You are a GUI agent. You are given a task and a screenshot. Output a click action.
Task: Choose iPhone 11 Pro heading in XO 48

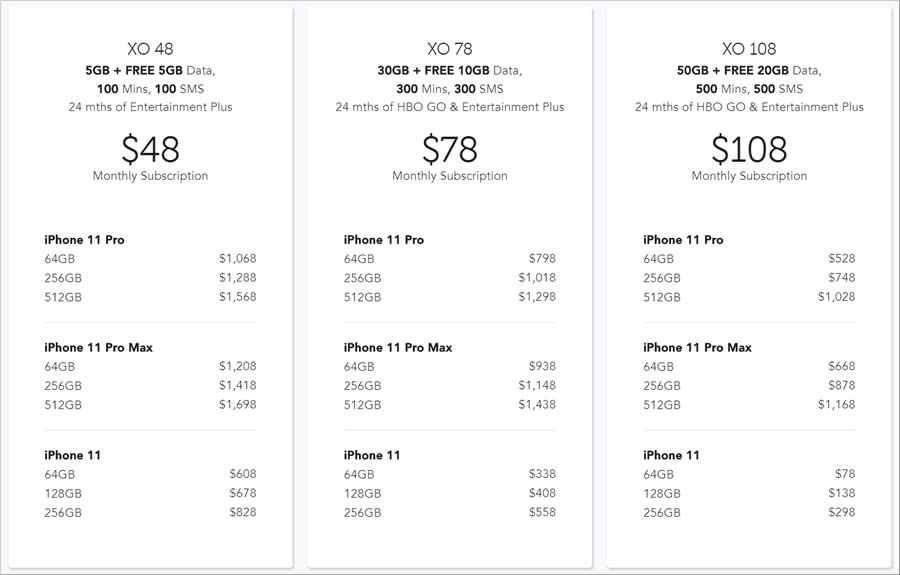click(84, 240)
